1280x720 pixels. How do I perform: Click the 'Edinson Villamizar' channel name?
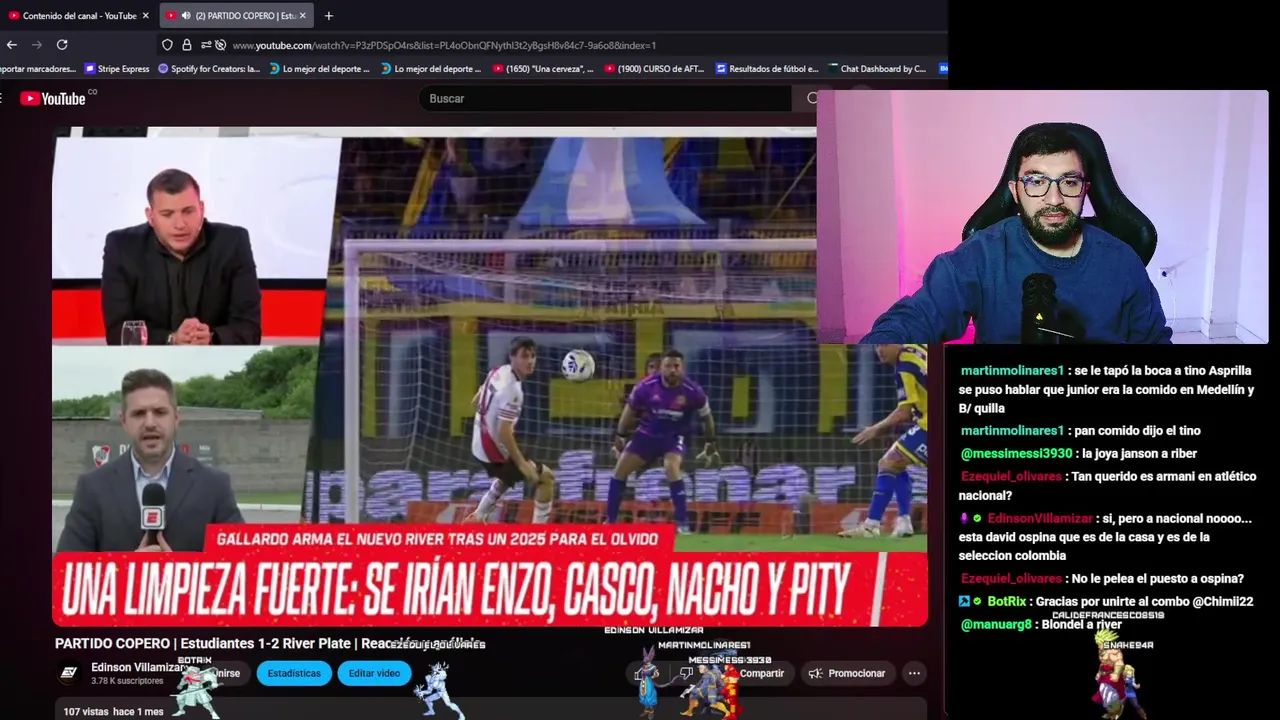point(139,667)
